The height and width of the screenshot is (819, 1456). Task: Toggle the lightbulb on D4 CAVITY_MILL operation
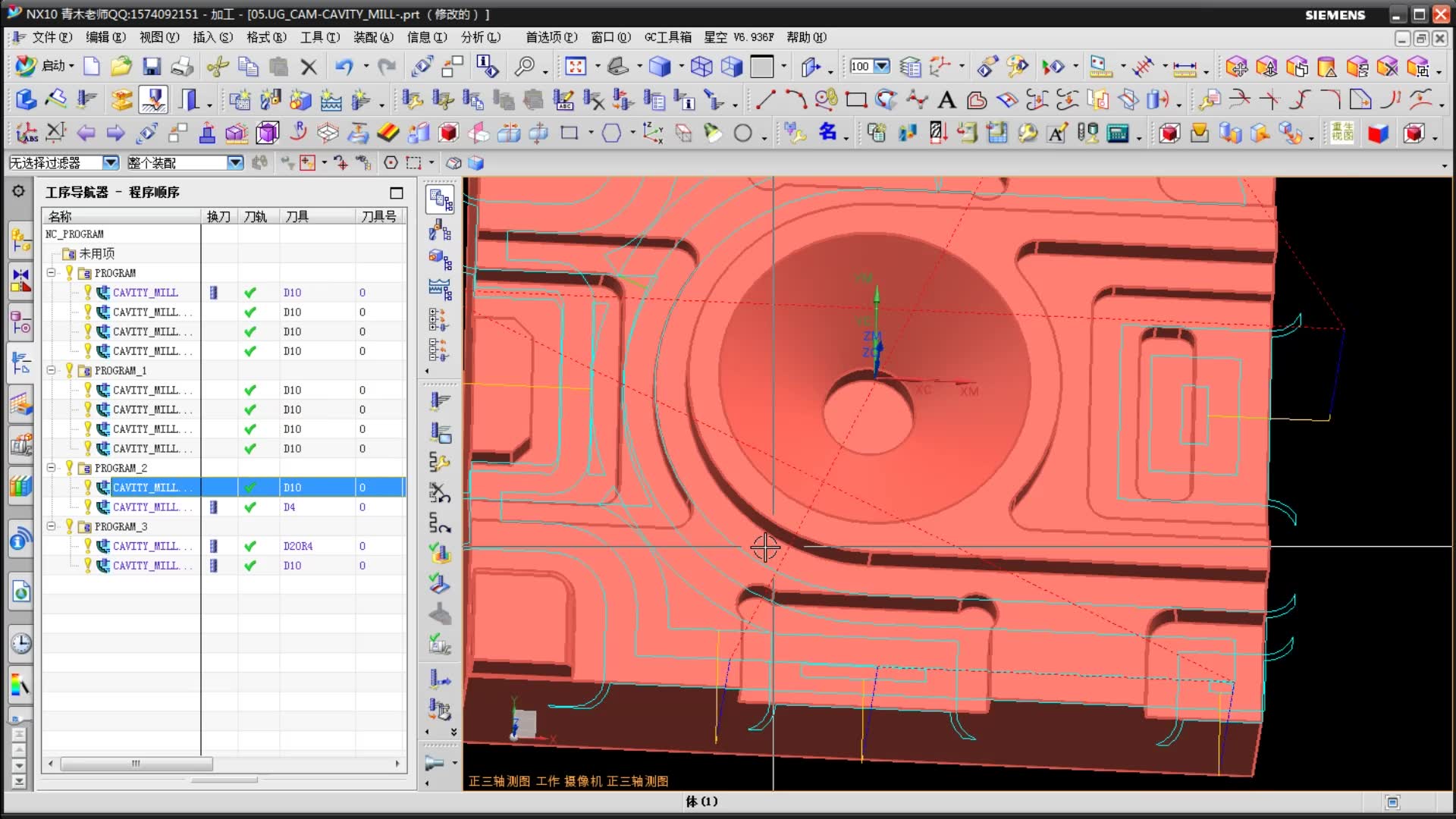click(x=87, y=507)
